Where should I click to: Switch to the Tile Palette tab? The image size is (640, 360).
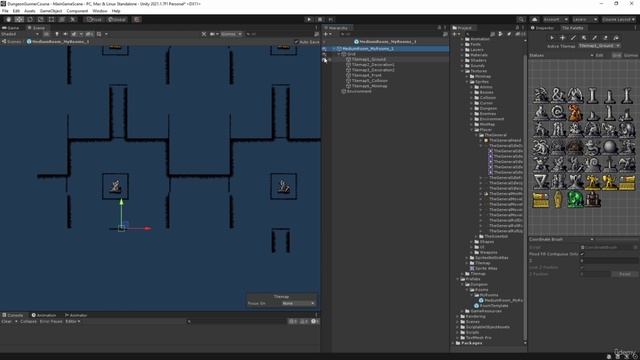tap(573, 28)
